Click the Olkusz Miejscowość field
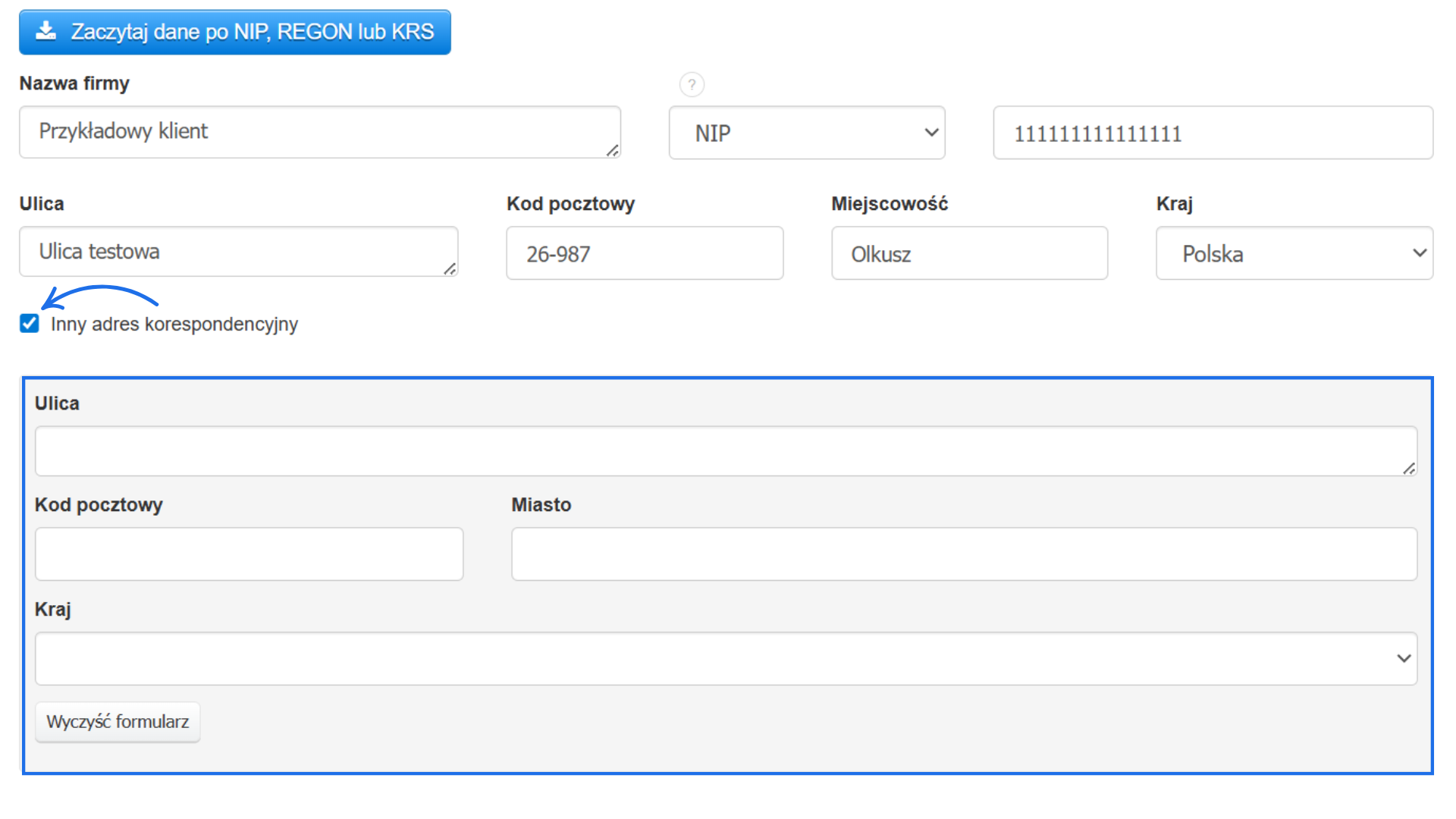This screenshot has height=819, width=1456. coord(968,253)
